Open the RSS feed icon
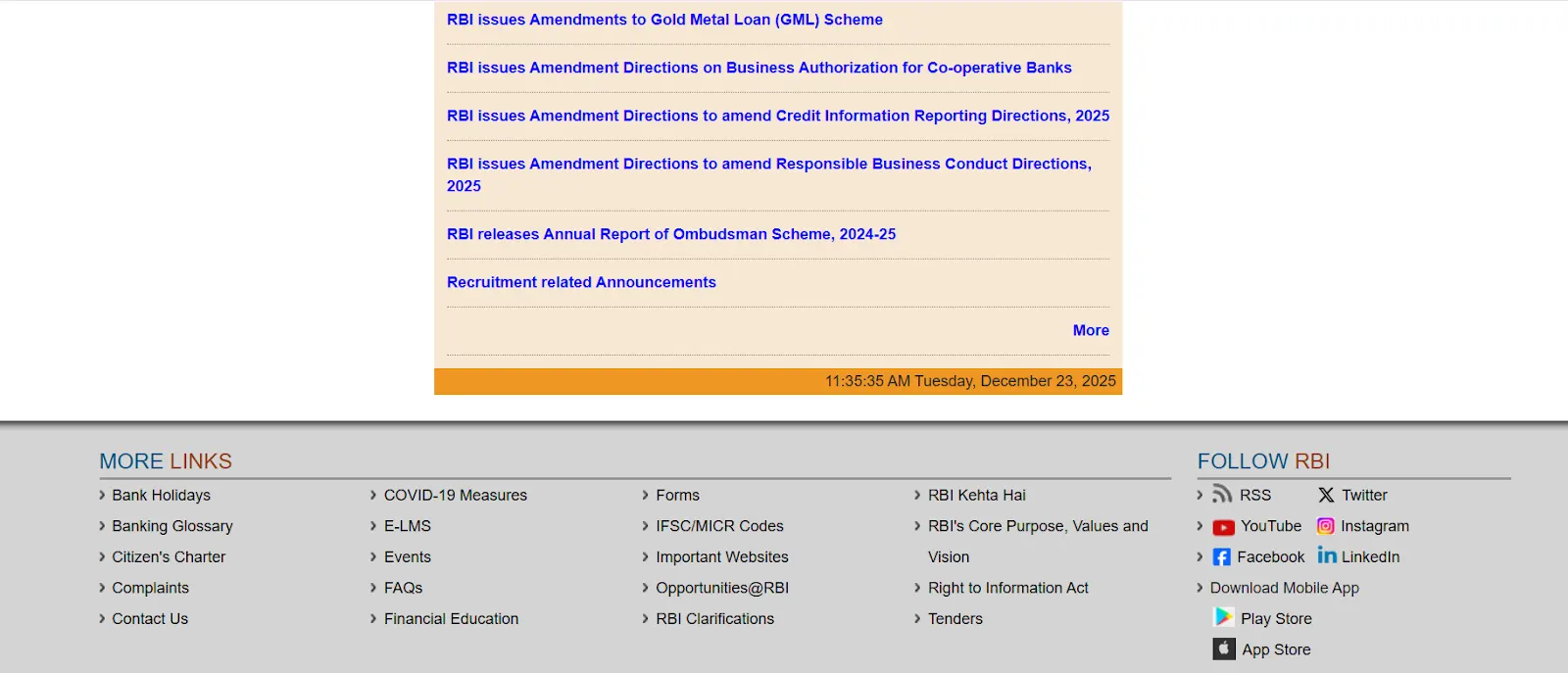Image resolution: width=1568 pixels, height=673 pixels. 1222,494
